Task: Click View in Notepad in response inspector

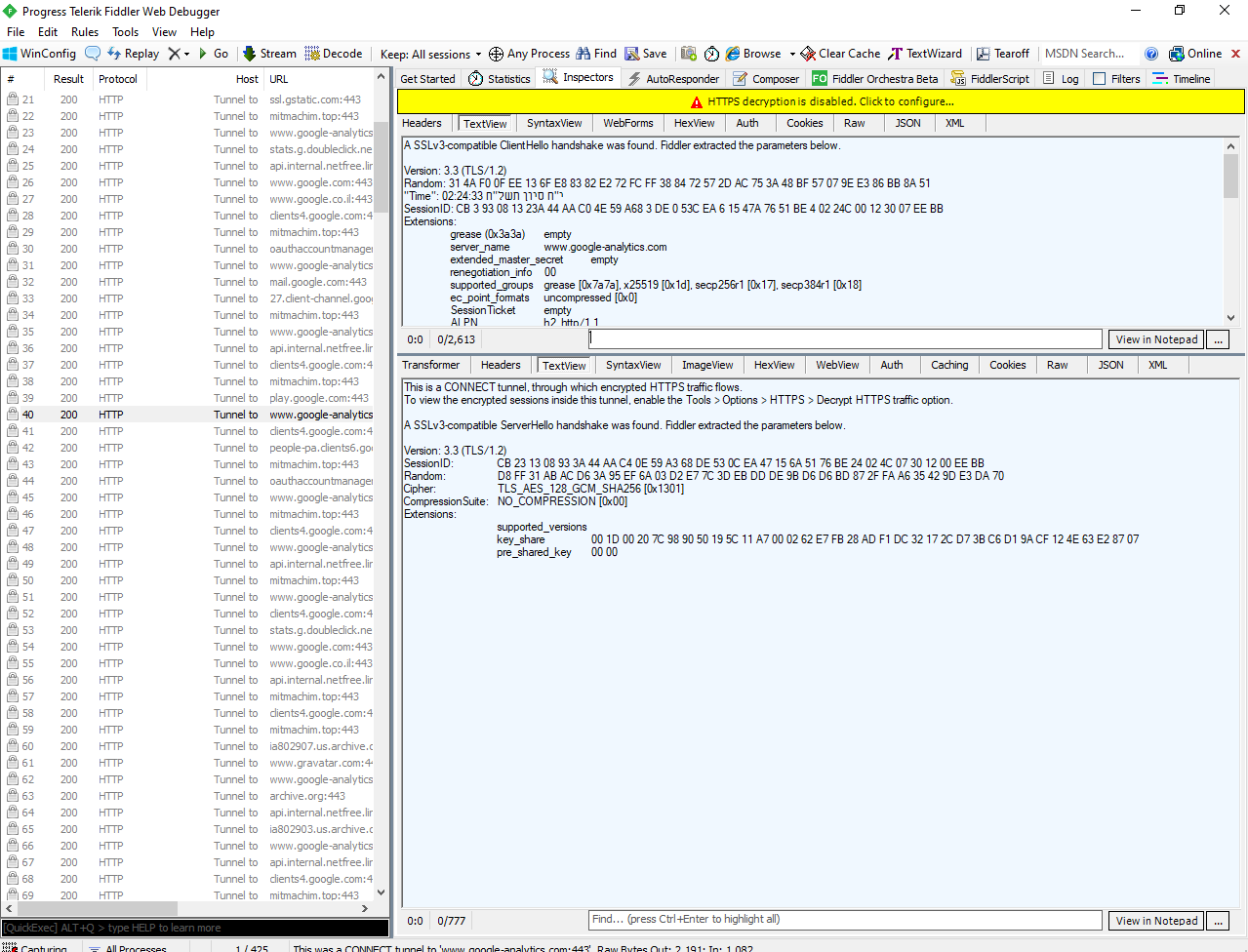Action: pos(1156,921)
